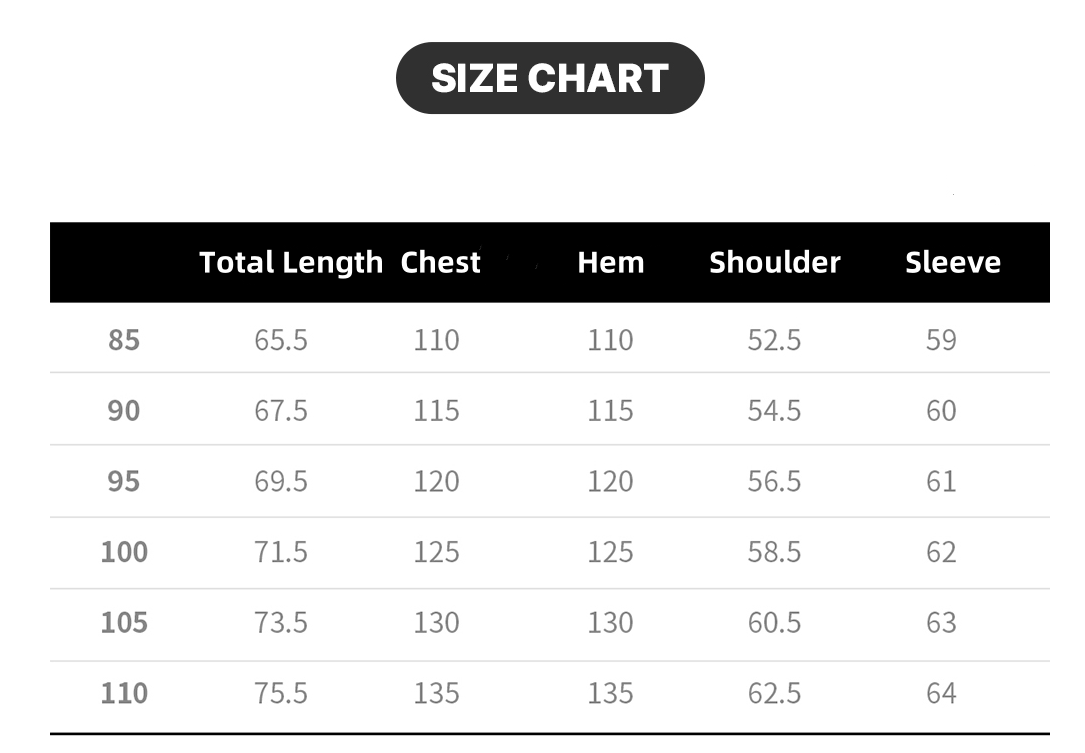The height and width of the screenshot is (753, 1085).
Task: Click sleeve value 64
Action: click(942, 693)
